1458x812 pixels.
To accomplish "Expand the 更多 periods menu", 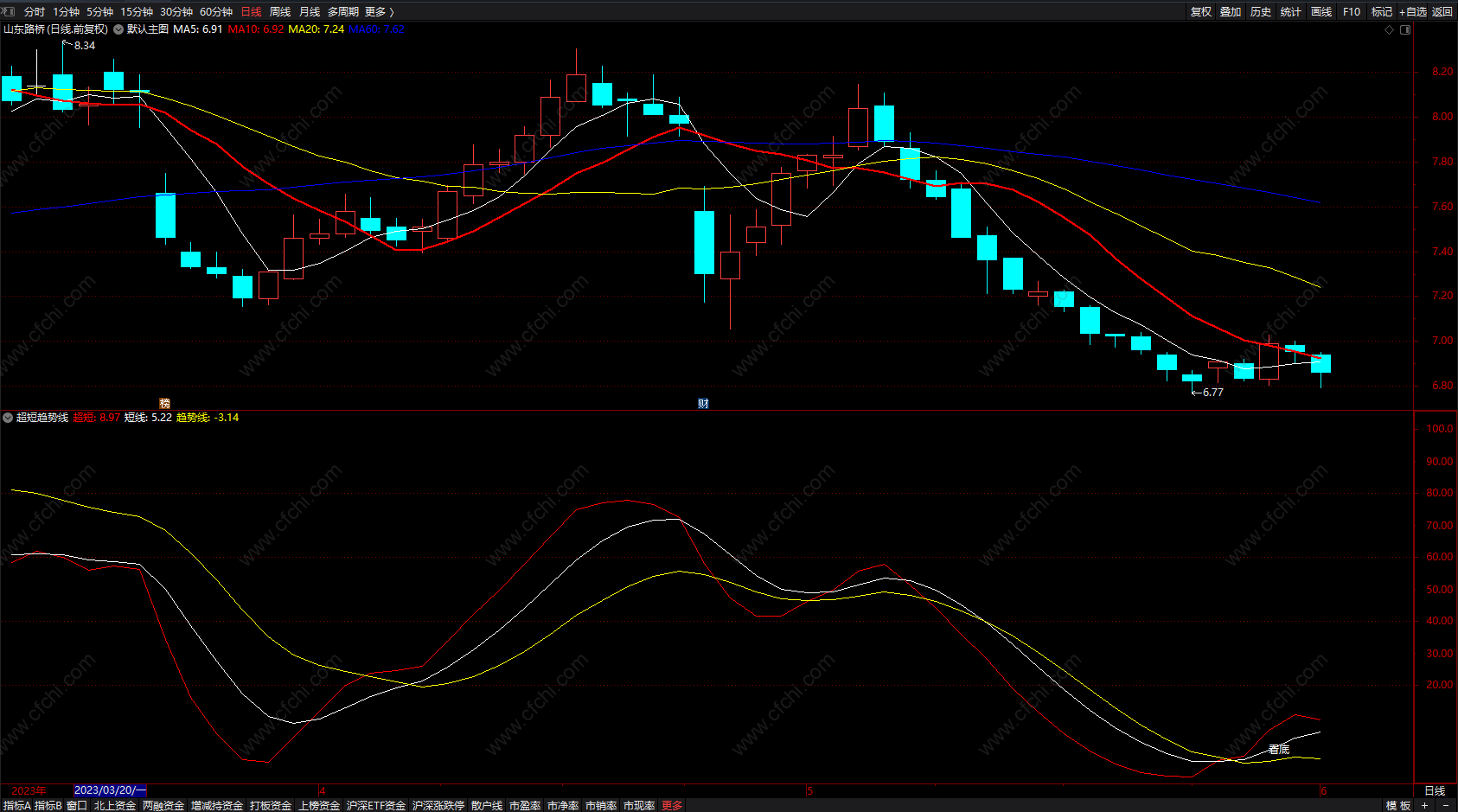I will tap(379, 12).
